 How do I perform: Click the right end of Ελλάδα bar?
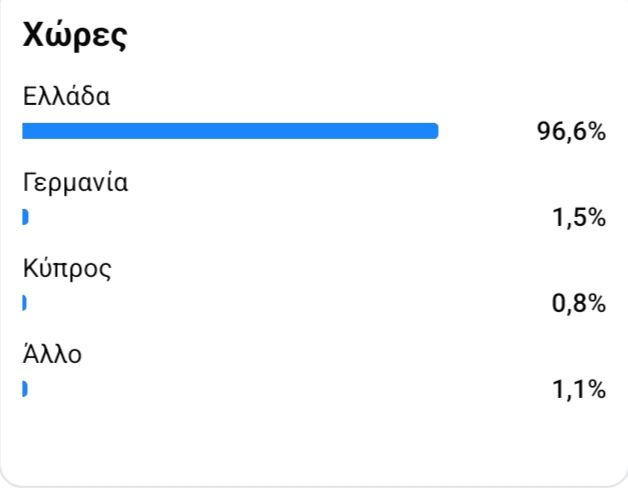(x=434, y=131)
